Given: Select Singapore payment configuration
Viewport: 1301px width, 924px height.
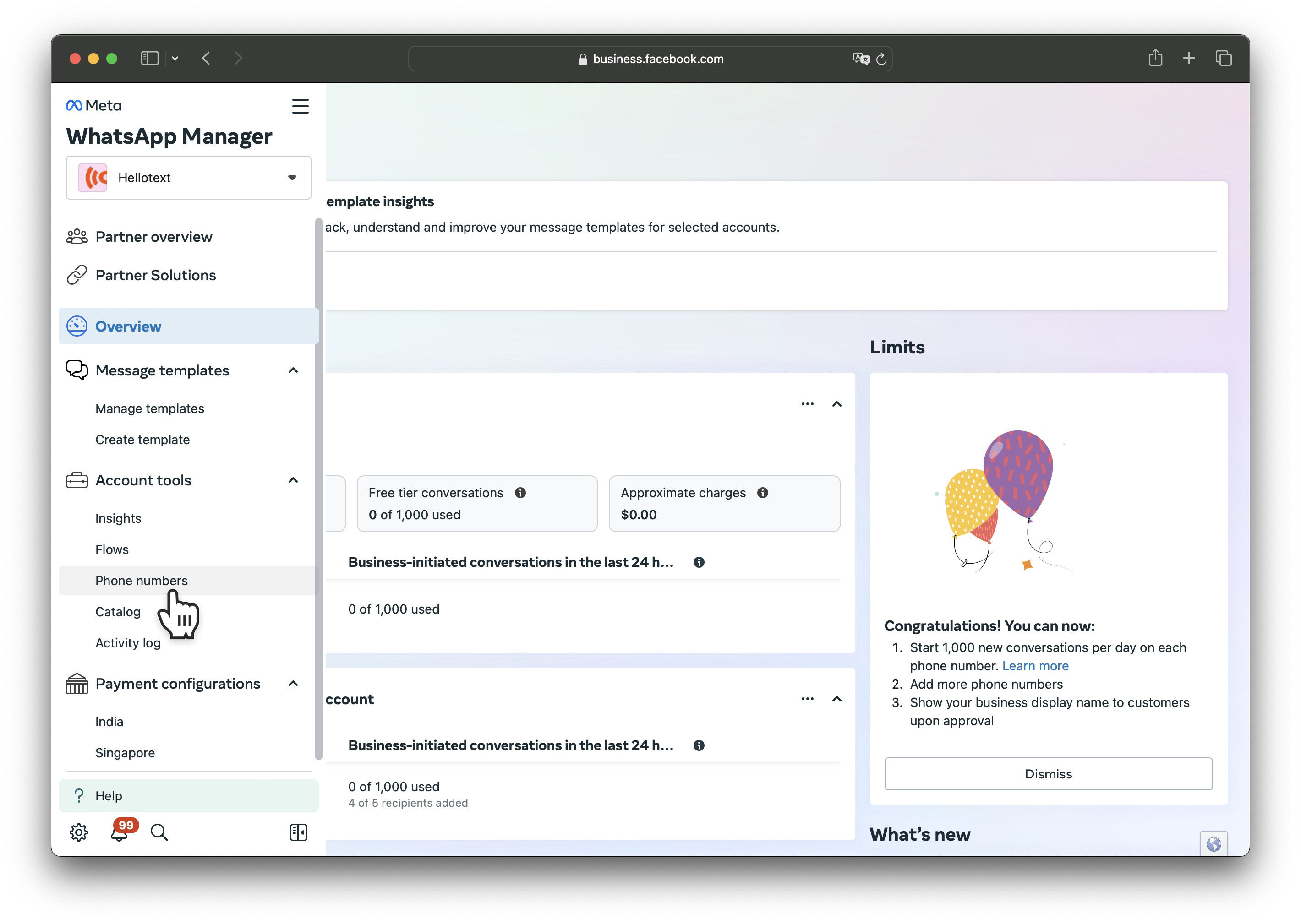Looking at the screenshot, I should click(x=125, y=753).
